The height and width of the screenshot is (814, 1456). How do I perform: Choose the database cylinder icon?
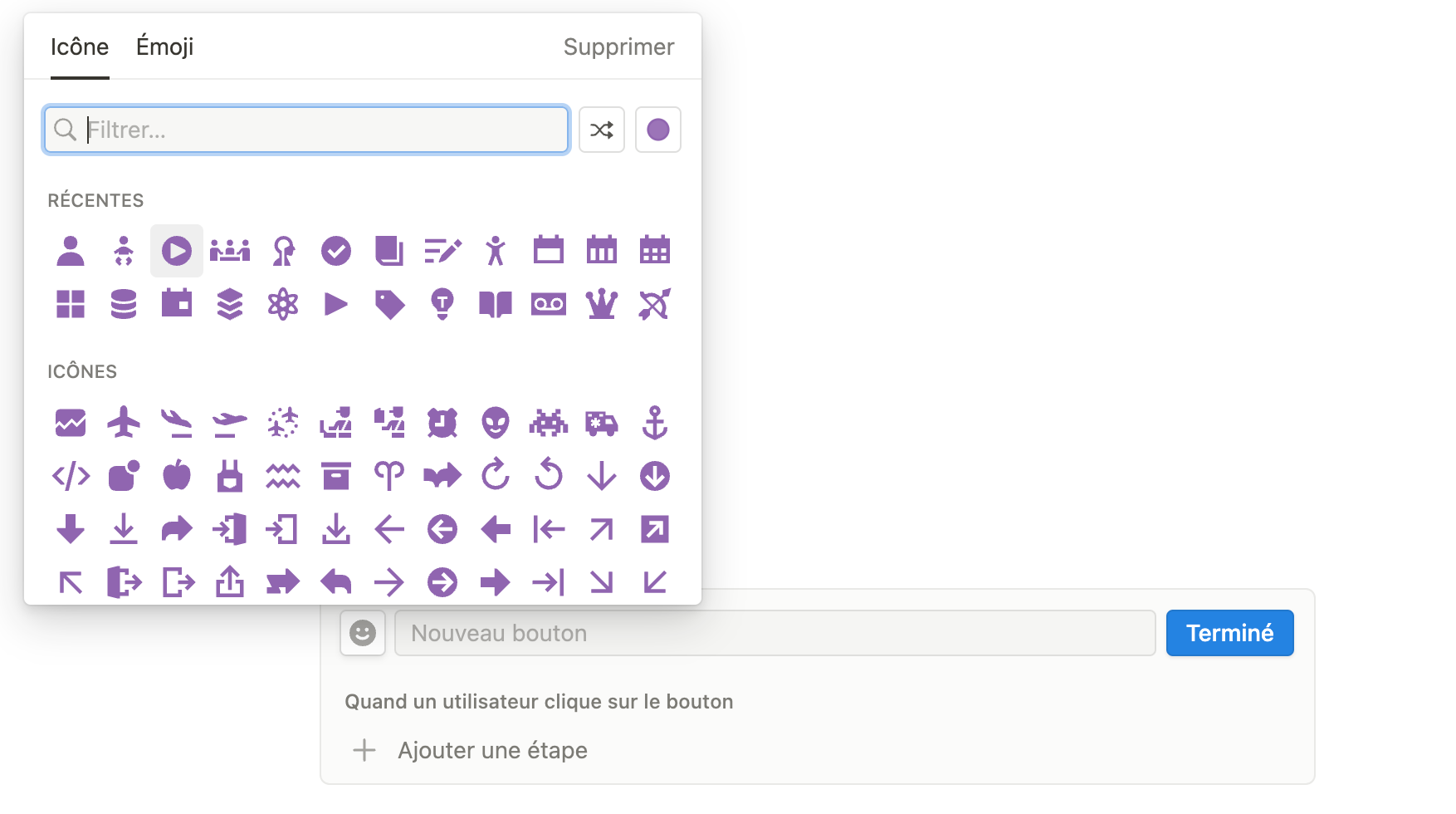[124, 304]
